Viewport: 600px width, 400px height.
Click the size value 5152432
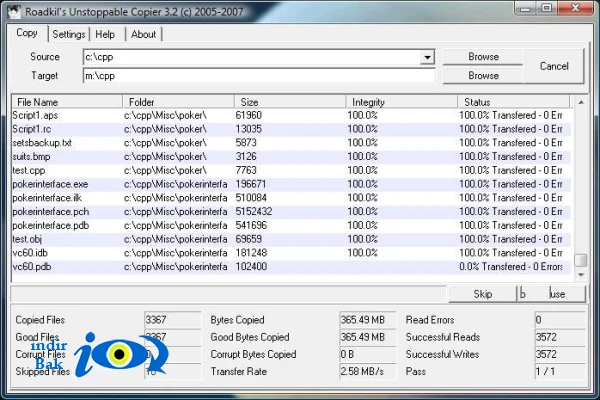point(254,212)
